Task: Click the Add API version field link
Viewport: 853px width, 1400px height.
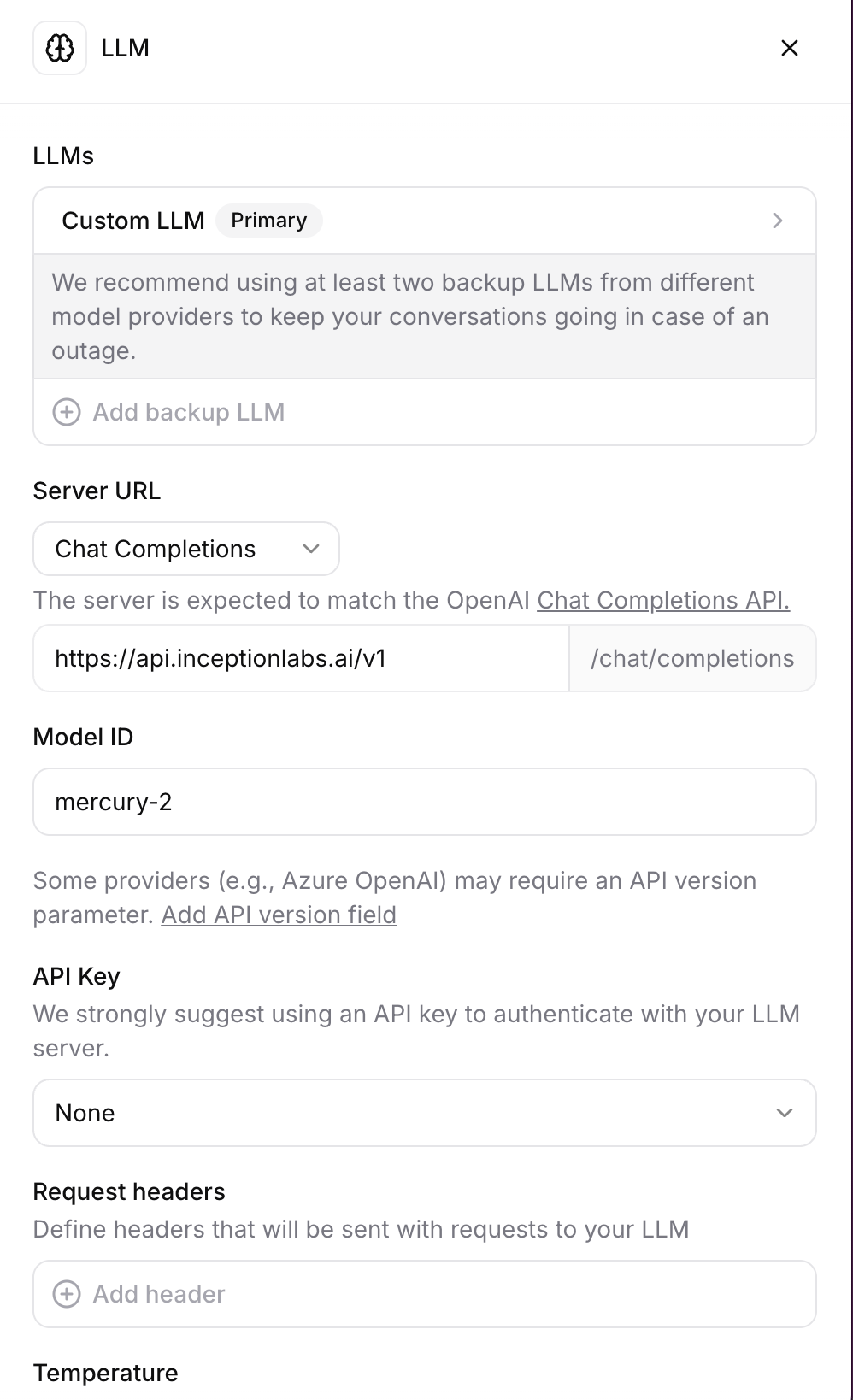Action: 279,915
